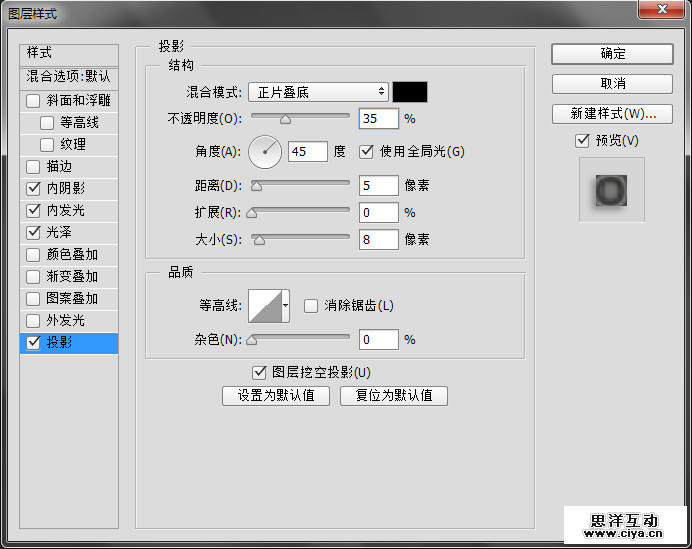Click the layer style preview thumbnail

tap(611, 189)
